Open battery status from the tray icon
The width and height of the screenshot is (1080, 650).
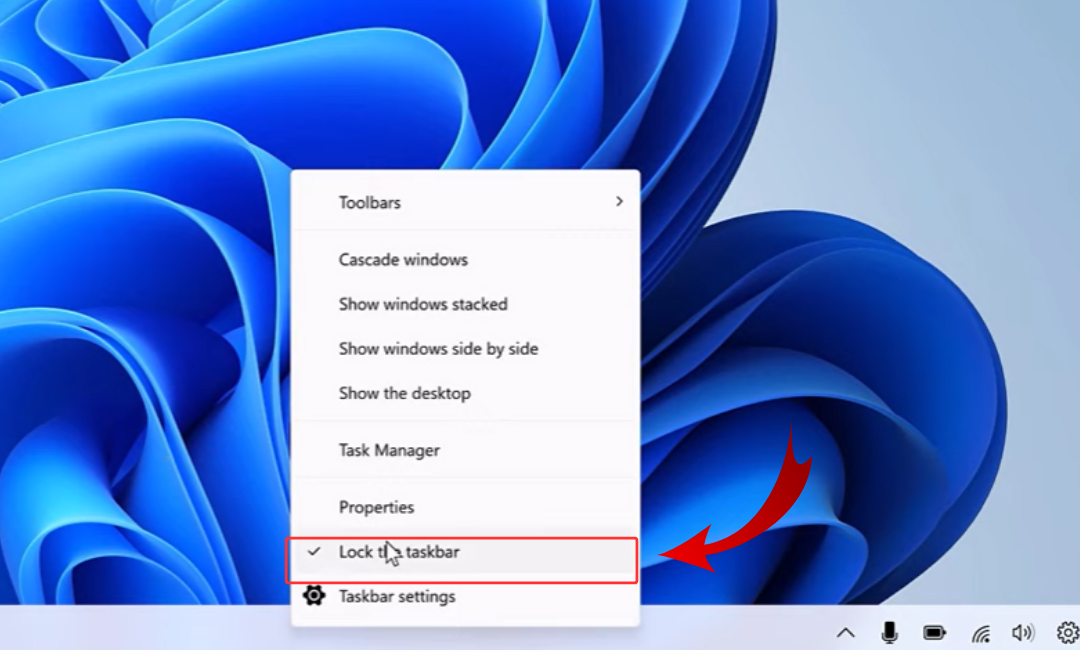coord(933,632)
